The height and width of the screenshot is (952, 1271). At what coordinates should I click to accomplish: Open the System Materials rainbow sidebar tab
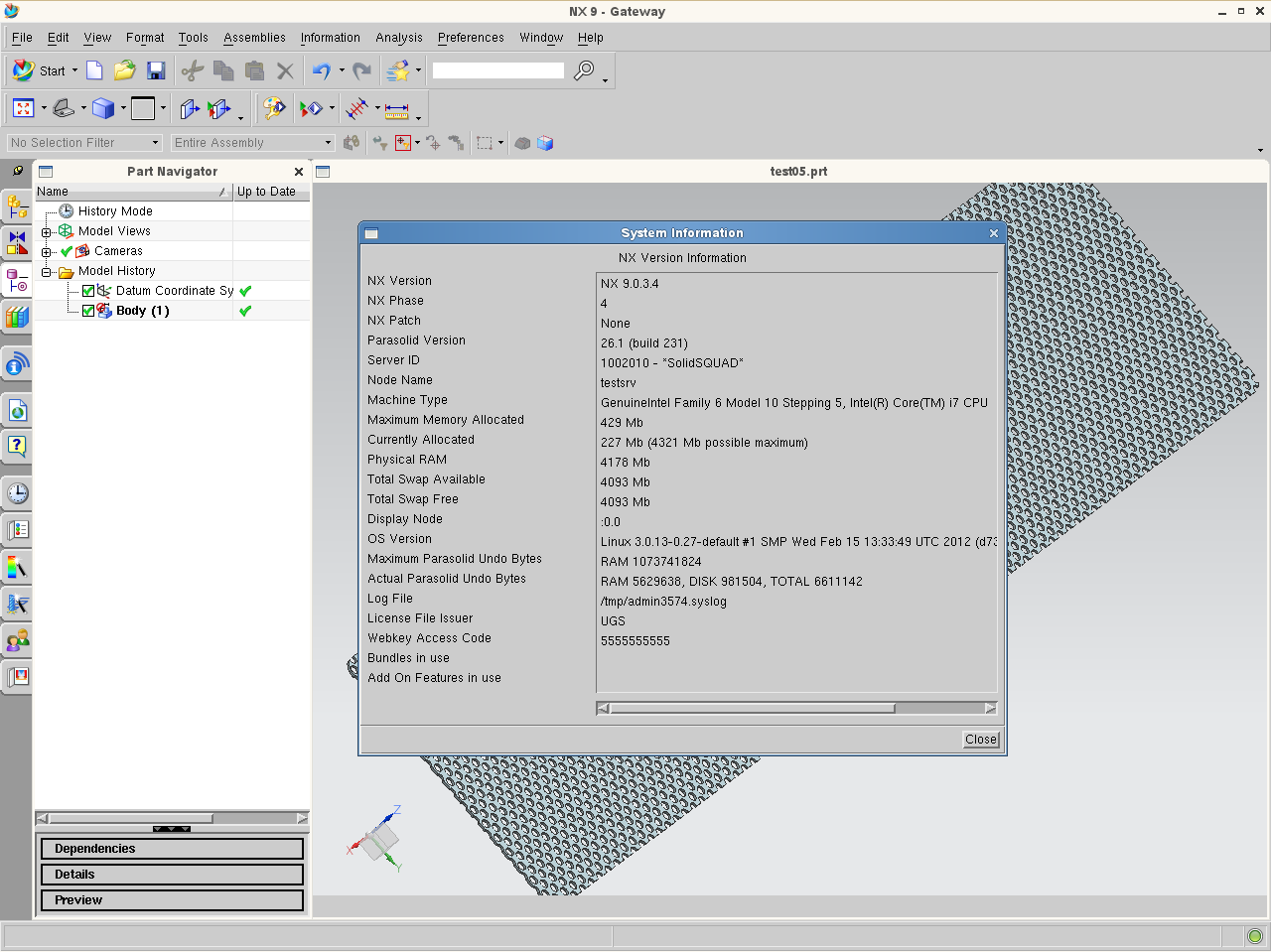click(17, 567)
